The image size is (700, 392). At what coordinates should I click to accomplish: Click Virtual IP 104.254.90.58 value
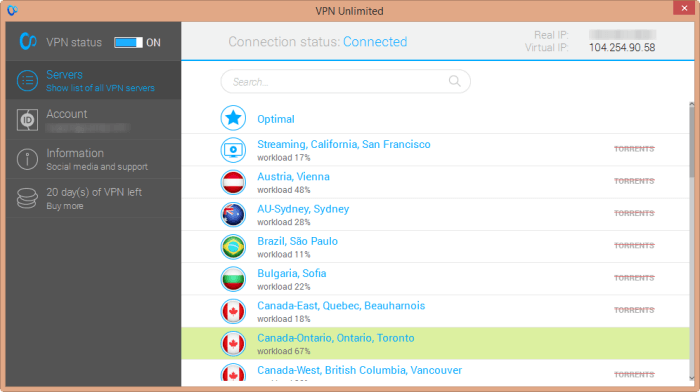pyautogui.click(x=622, y=48)
